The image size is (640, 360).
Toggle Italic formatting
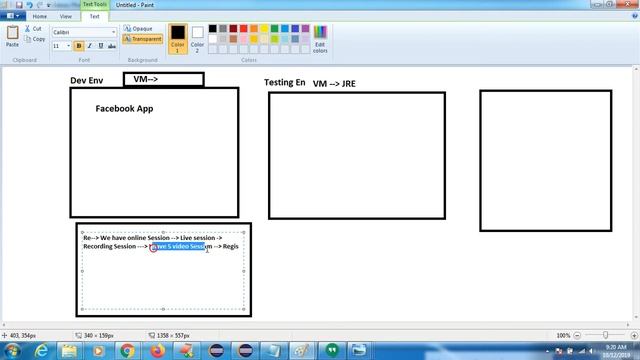pos(90,46)
